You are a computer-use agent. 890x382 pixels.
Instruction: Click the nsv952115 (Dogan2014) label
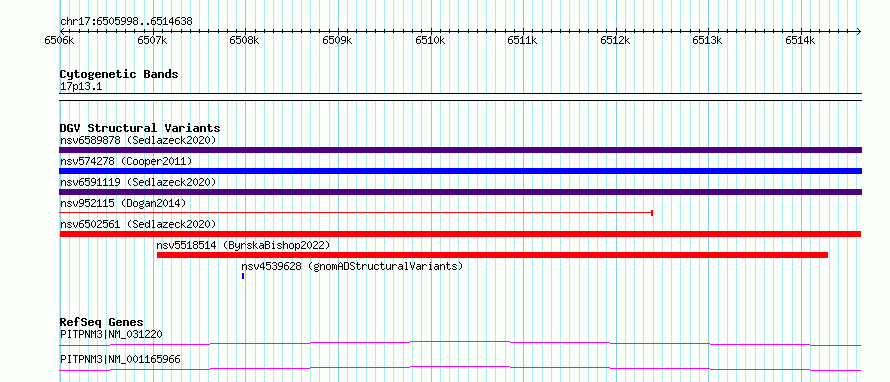[x=123, y=203]
